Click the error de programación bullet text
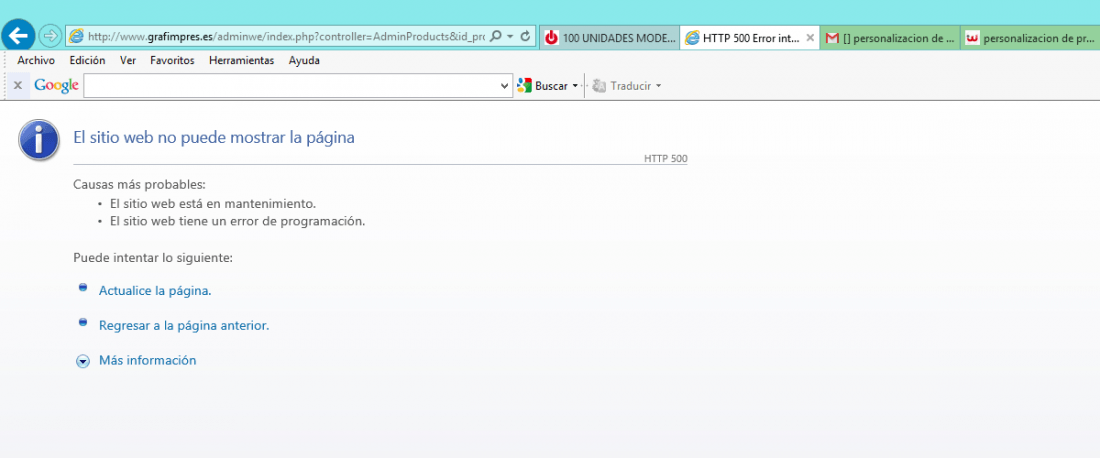The height and width of the screenshot is (458, 1100). 238,222
